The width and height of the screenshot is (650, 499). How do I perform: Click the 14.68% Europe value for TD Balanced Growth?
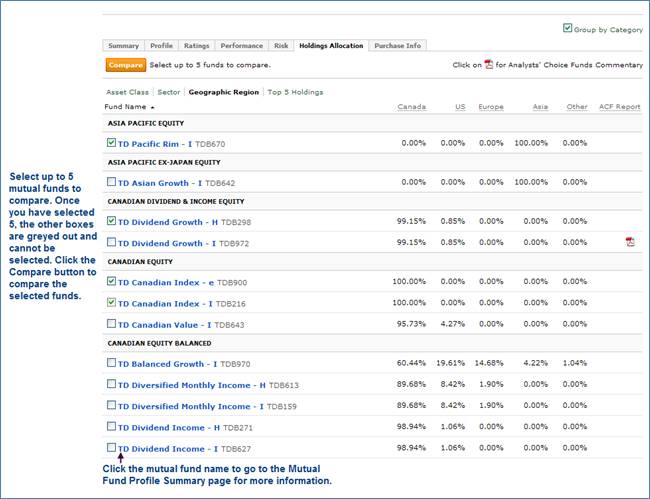click(489, 363)
